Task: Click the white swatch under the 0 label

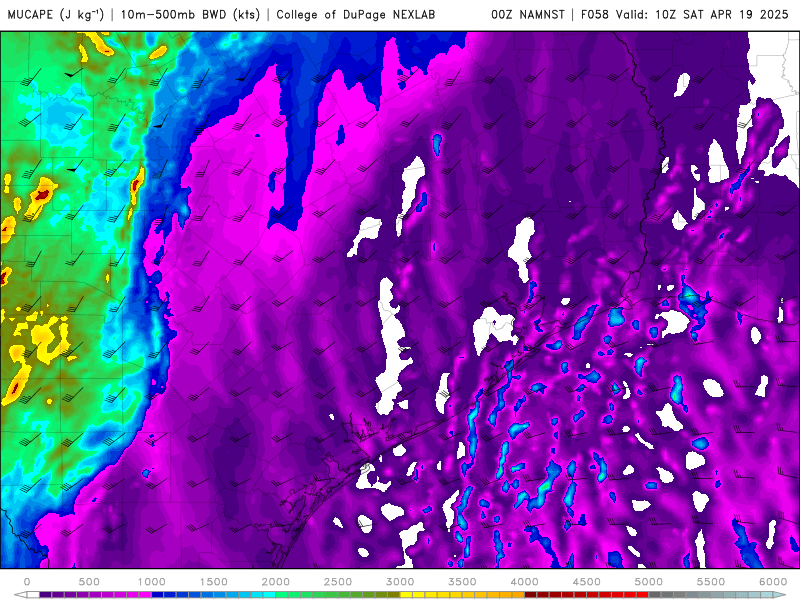Action: coord(33,595)
